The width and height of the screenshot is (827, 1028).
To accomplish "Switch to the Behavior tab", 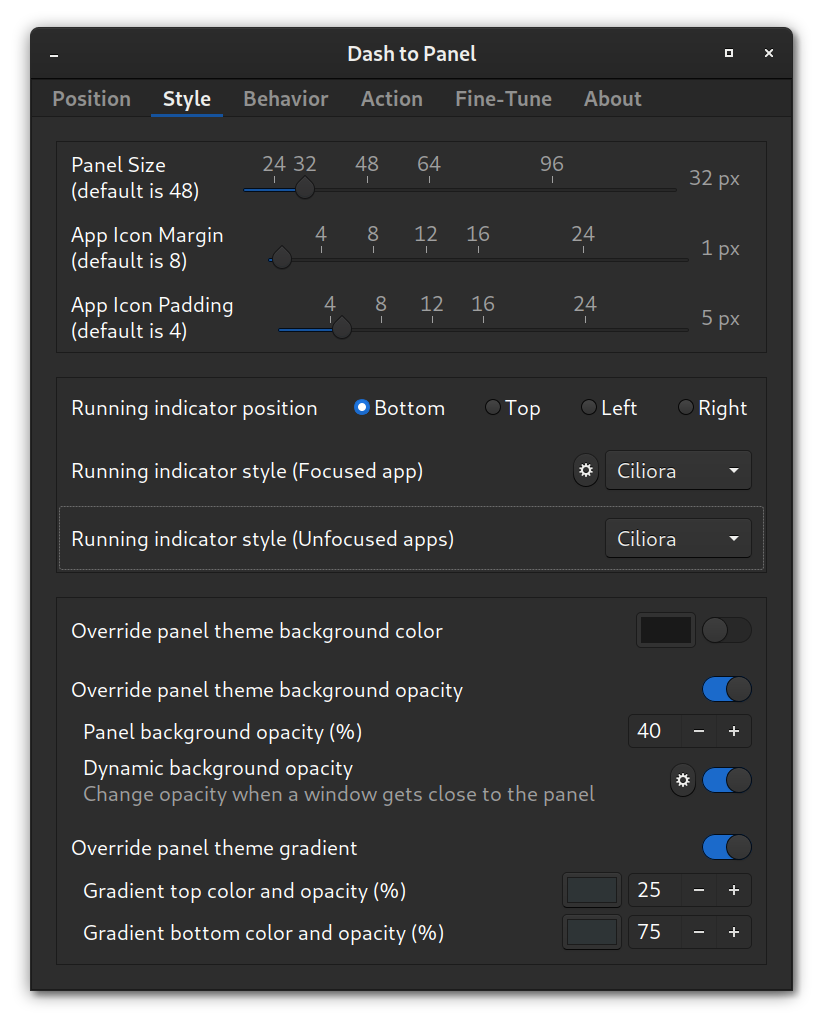I will coord(285,98).
